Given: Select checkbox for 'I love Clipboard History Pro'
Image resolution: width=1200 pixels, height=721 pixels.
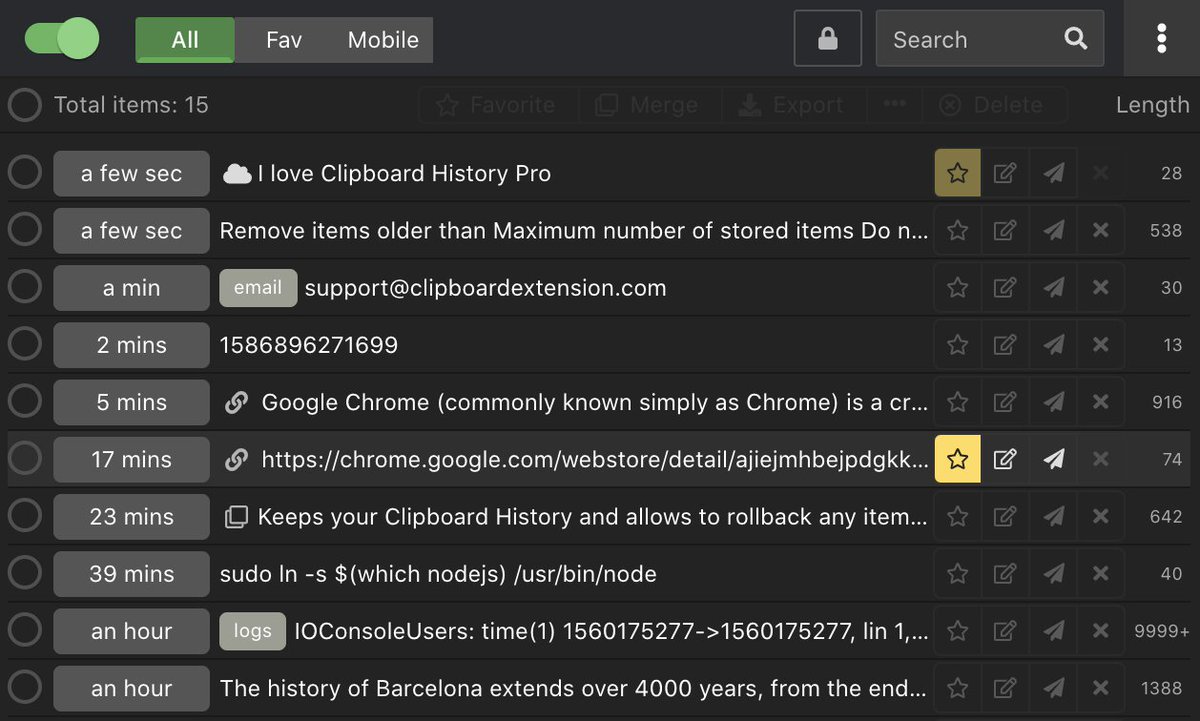Looking at the screenshot, I should [x=24, y=173].
